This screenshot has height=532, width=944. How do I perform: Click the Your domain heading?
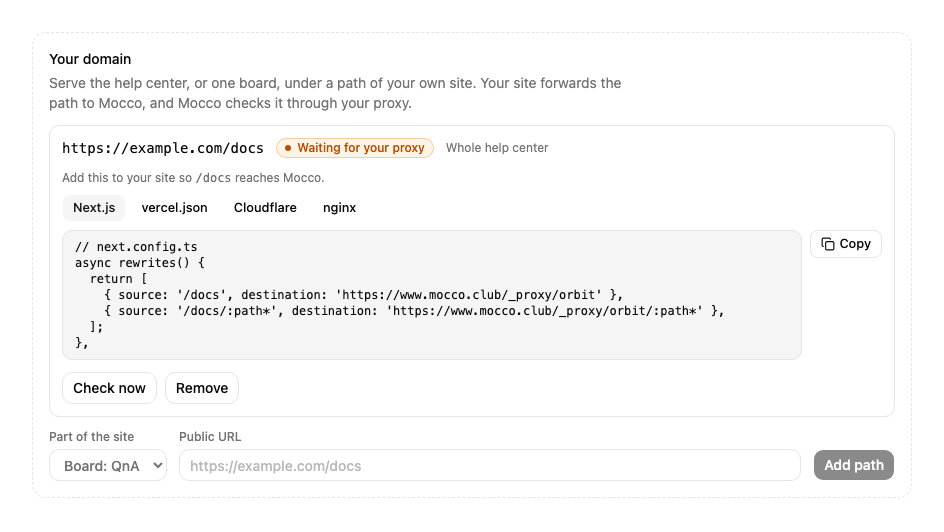point(90,59)
